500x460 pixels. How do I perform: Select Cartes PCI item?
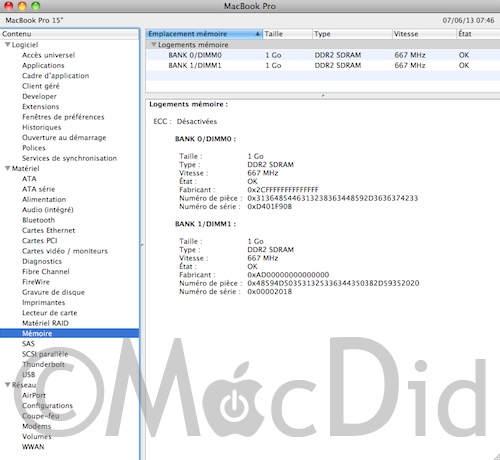coord(40,241)
